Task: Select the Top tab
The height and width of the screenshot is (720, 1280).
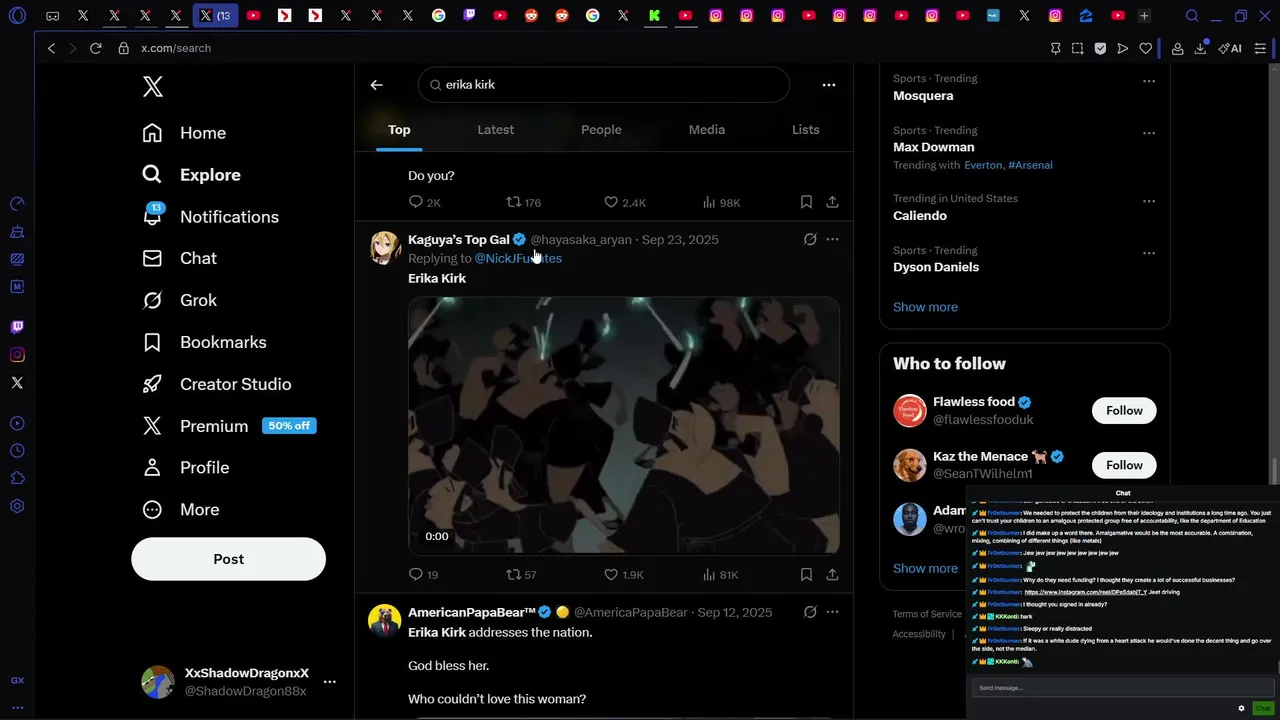Action: click(x=399, y=130)
